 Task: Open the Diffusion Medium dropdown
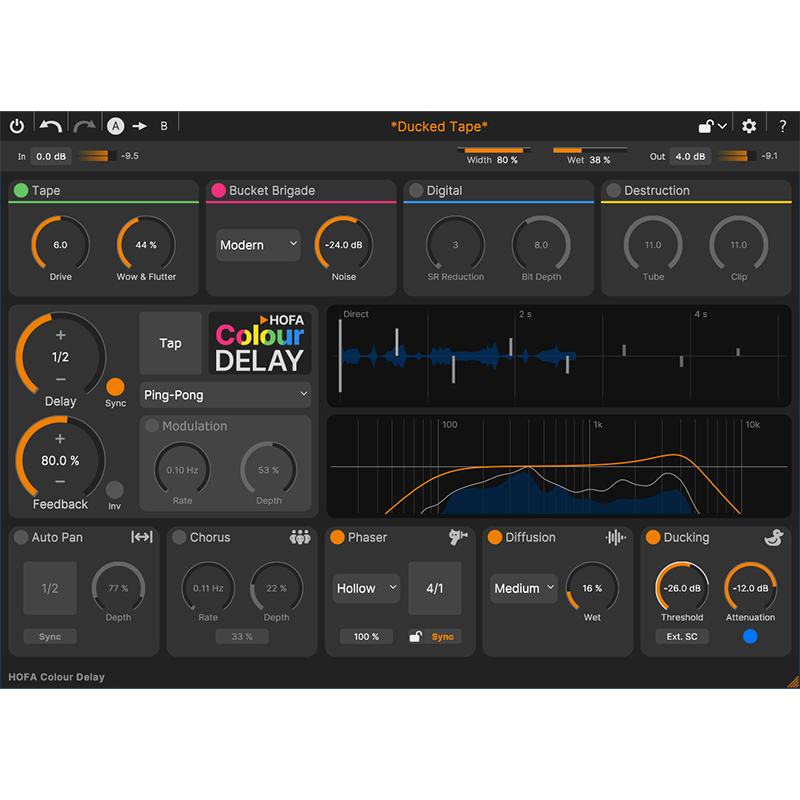click(x=524, y=588)
